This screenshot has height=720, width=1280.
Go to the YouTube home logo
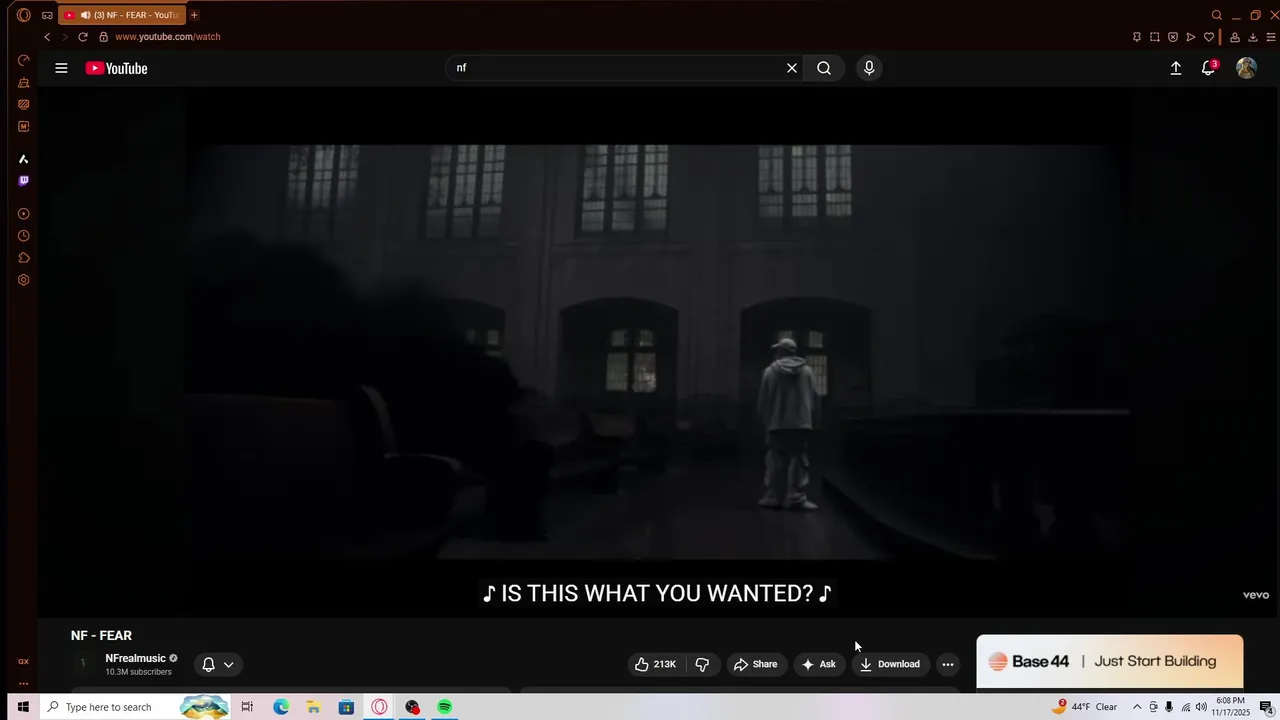coord(116,68)
